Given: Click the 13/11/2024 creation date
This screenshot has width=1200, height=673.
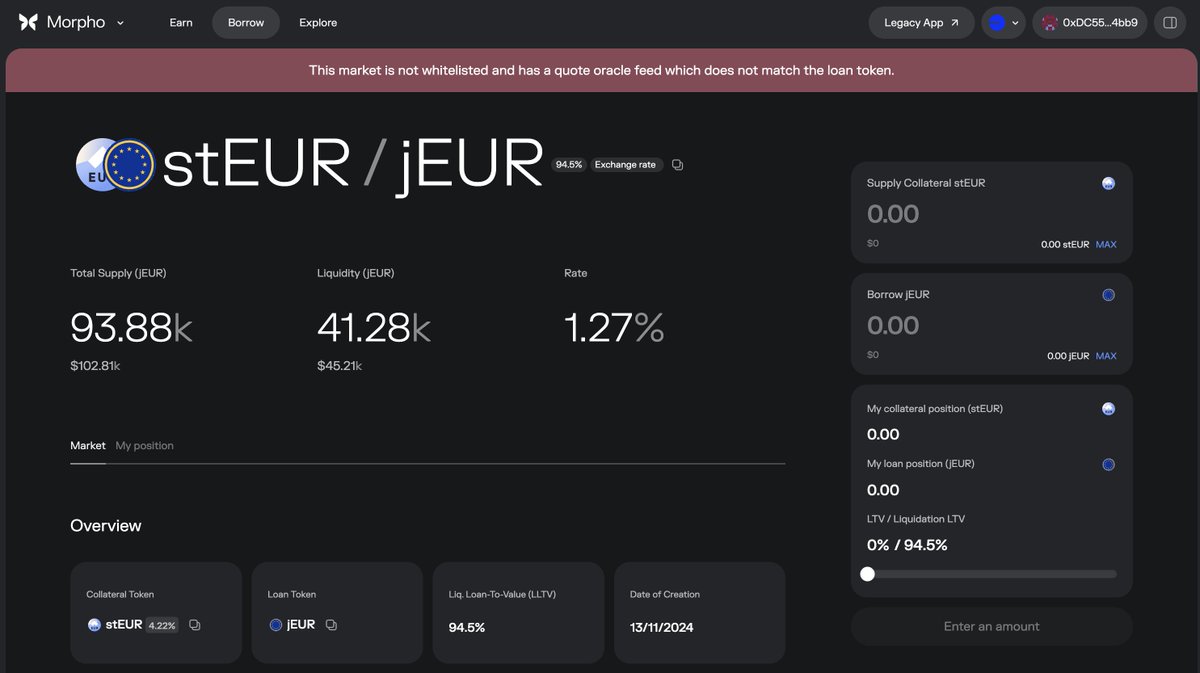Looking at the screenshot, I should pos(661,627).
